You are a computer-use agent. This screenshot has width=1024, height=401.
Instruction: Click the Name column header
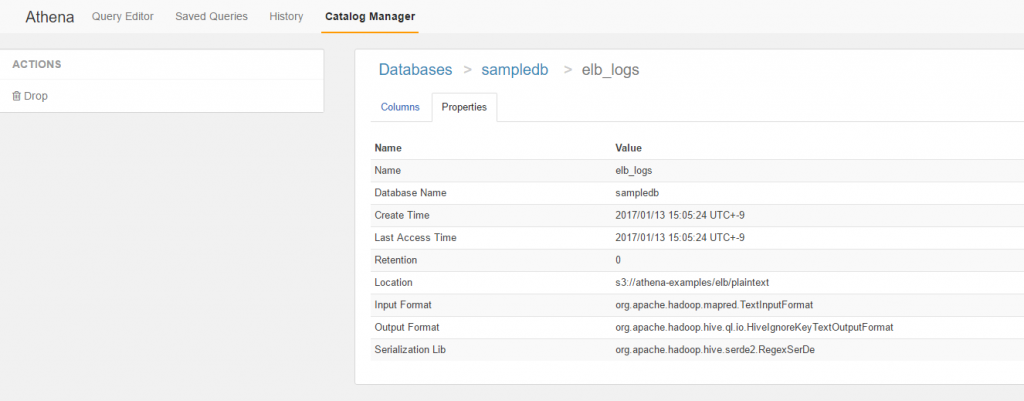point(387,148)
